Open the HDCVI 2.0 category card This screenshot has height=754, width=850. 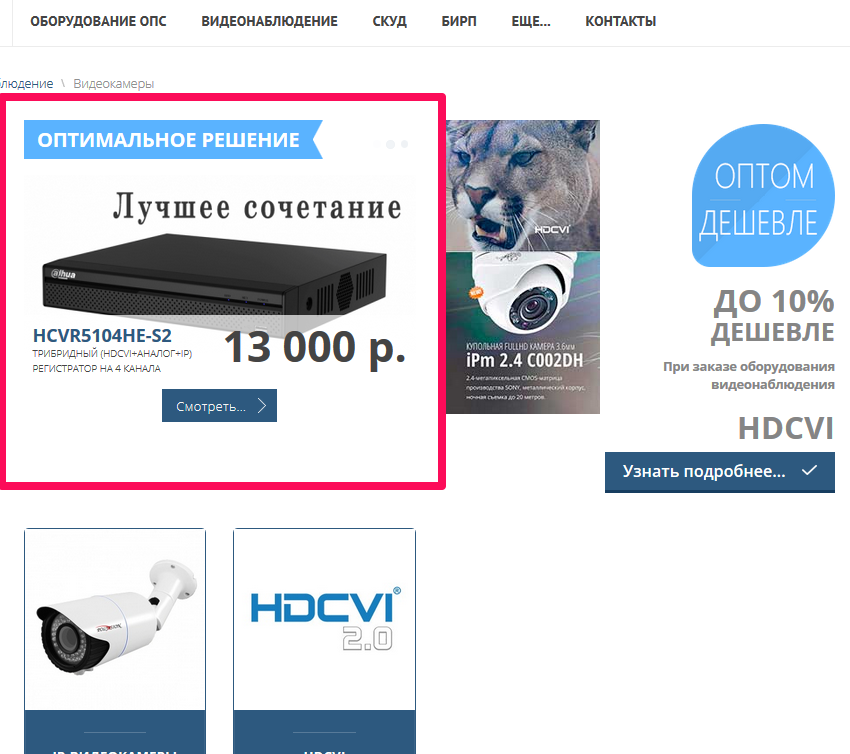click(x=324, y=641)
